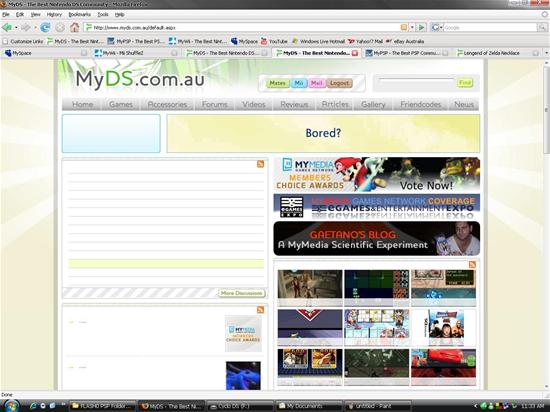Click the RSS icon in the address bar
The height and width of the screenshot is (412, 550).
pyautogui.click(x=404, y=27)
